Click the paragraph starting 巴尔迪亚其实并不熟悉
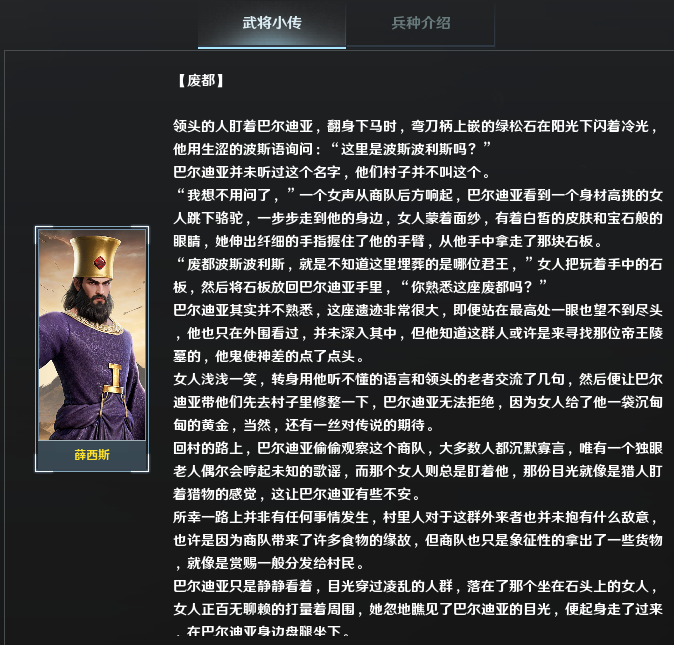Image resolution: width=674 pixels, height=645 pixels. pos(417,333)
